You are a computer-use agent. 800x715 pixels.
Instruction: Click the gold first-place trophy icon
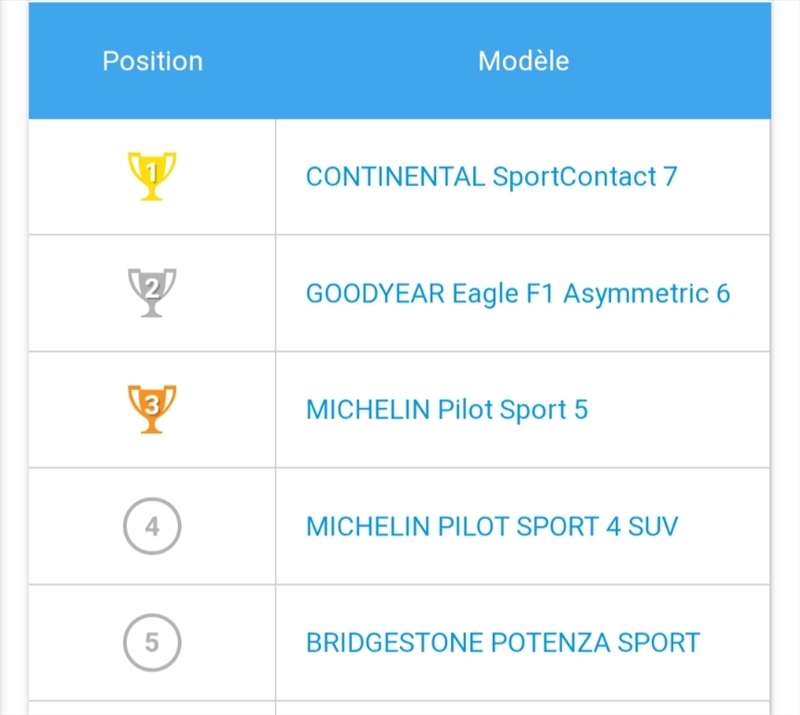152,176
